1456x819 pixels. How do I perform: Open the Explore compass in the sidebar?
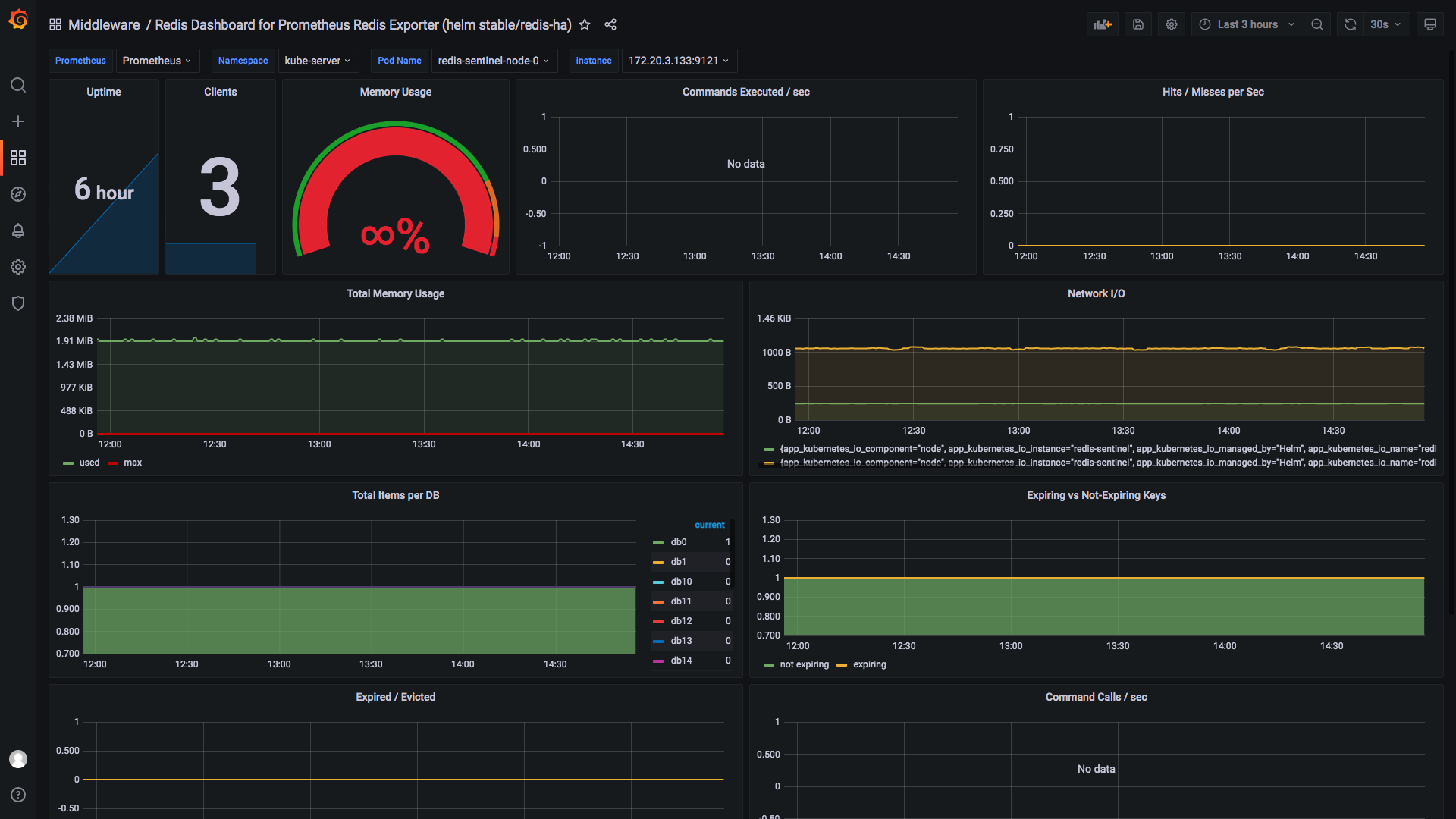point(18,194)
